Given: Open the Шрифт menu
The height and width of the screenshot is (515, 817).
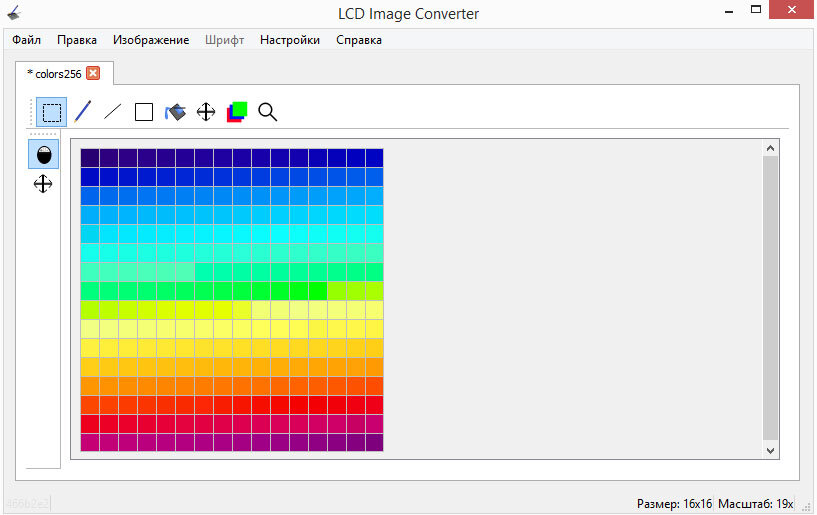Looking at the screenshot, I should click(225, 40).
